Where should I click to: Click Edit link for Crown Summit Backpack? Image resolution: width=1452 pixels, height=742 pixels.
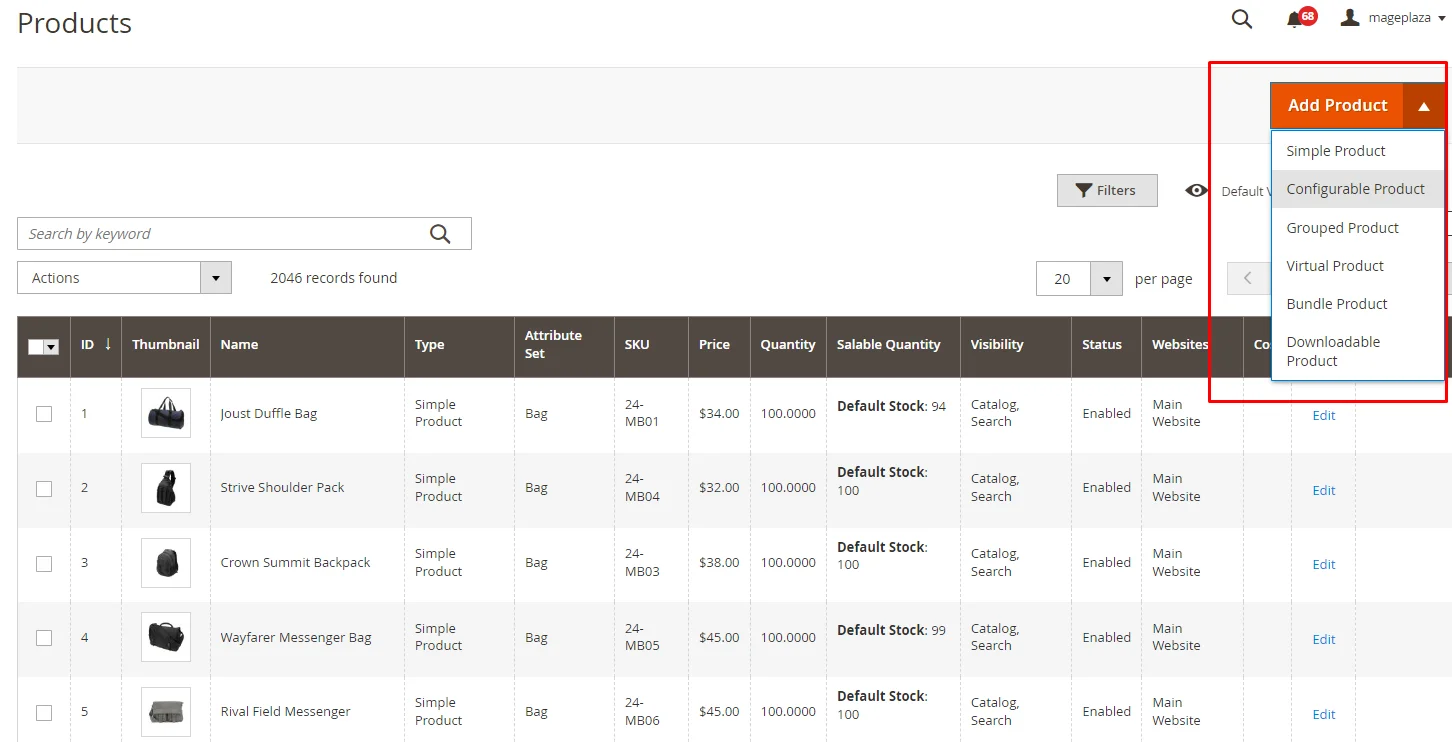click(x=1324, y=565)
